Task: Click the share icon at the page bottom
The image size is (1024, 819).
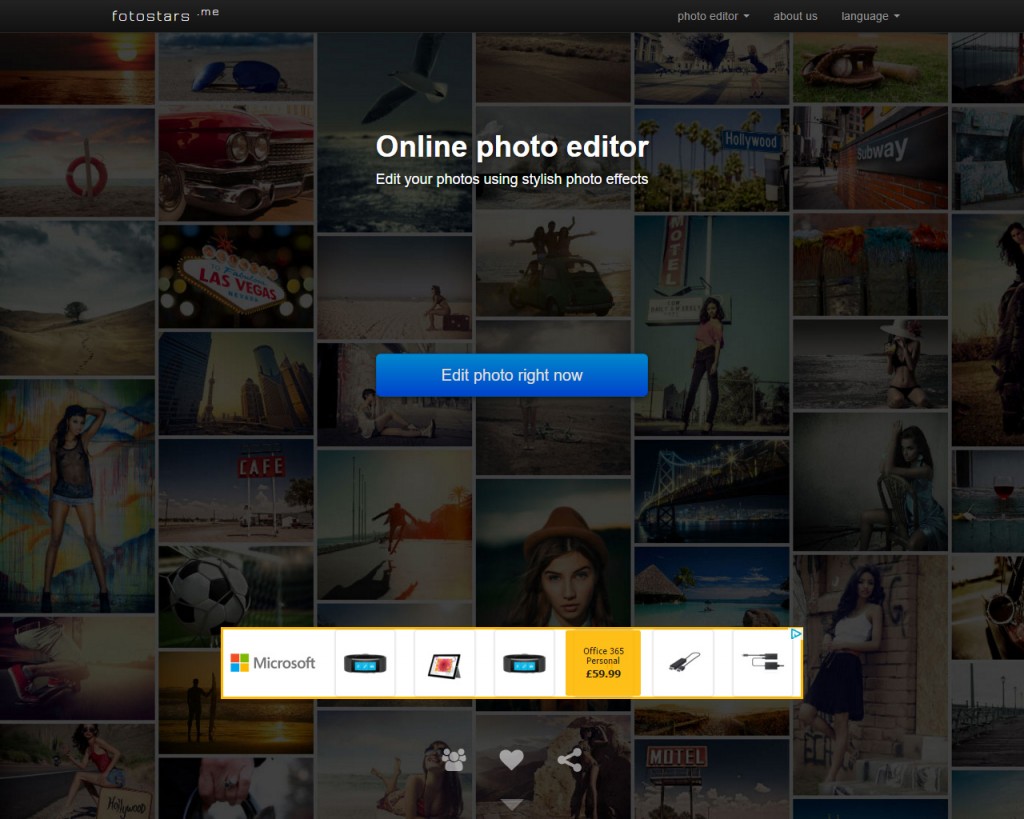Action: coord(568,760)
